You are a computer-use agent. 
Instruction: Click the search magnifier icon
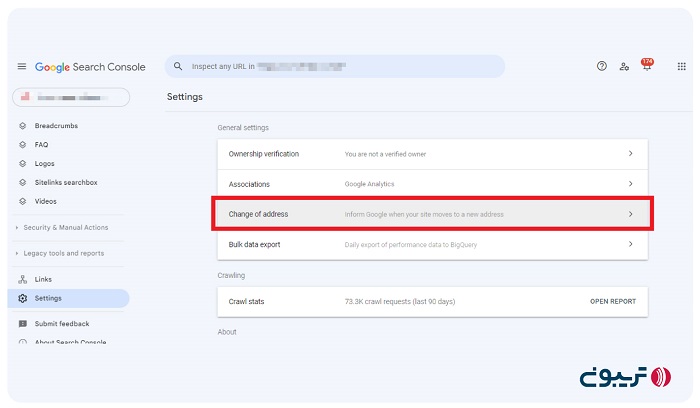coord(178,66)
